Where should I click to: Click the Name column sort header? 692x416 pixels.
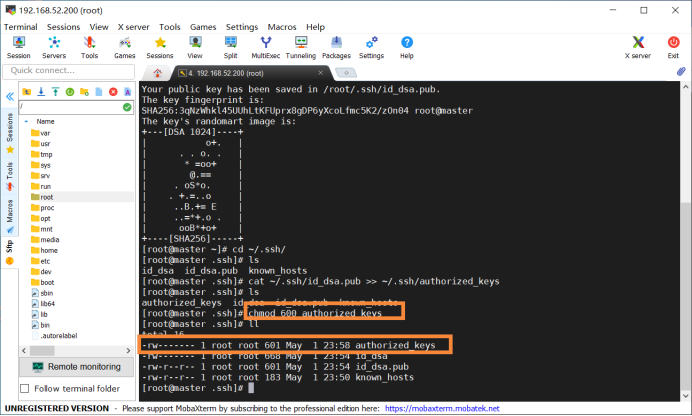coord(45,121)
